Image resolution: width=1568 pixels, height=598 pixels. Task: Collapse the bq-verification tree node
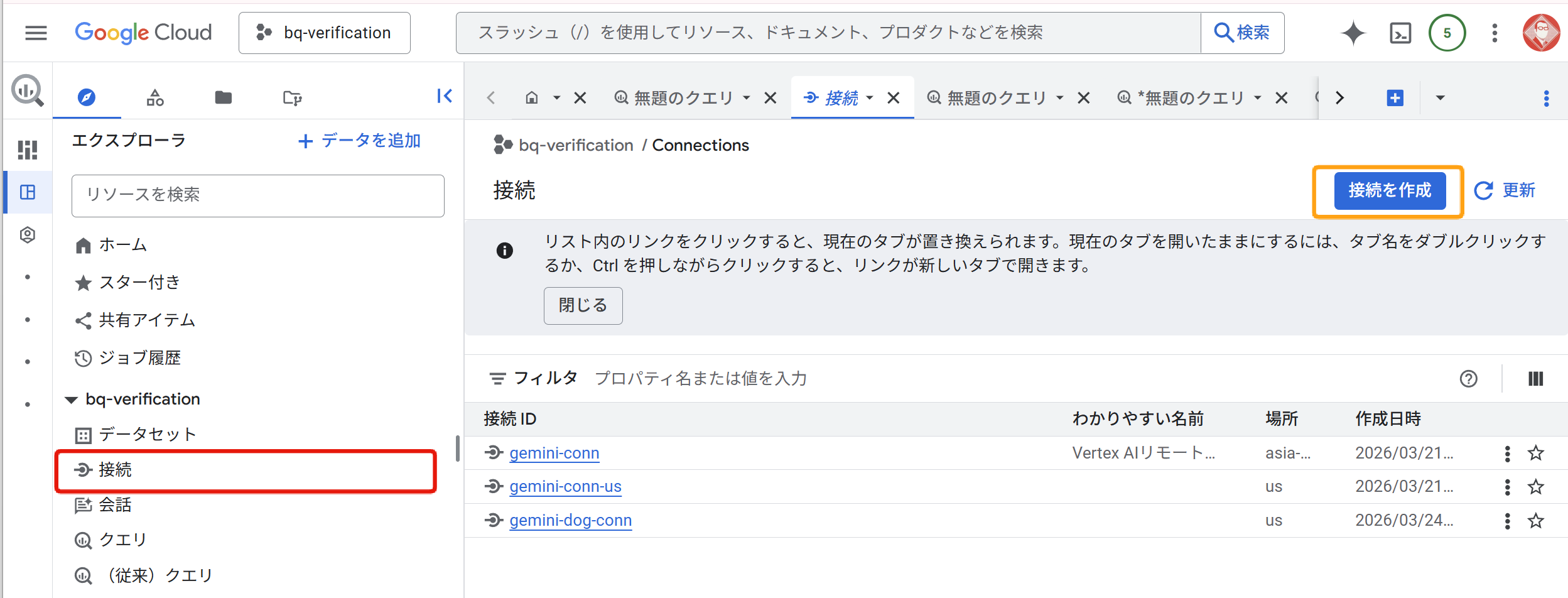click(x=71, y=400)
